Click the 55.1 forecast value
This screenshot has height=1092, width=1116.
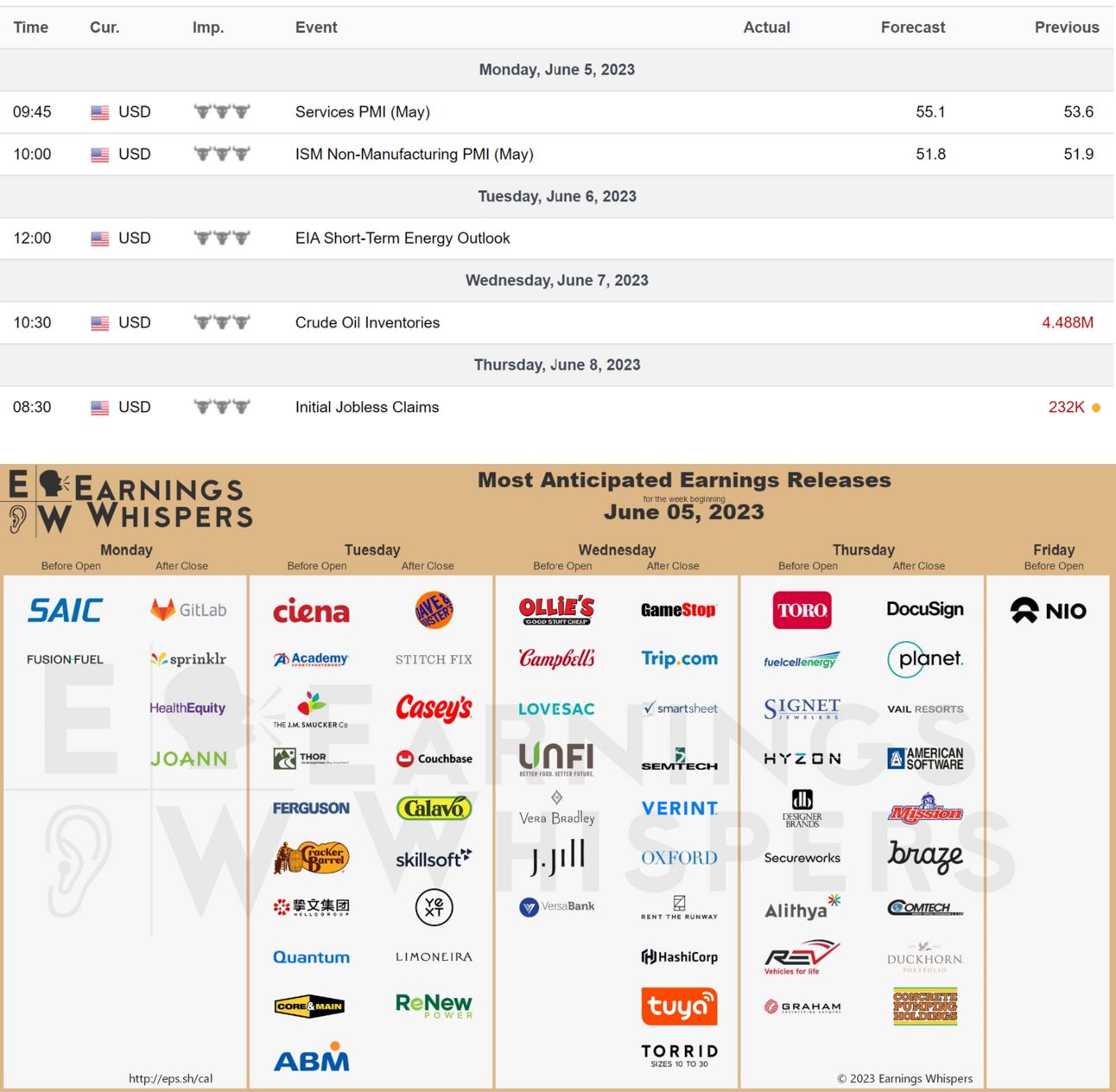click(x=931, y=111)
